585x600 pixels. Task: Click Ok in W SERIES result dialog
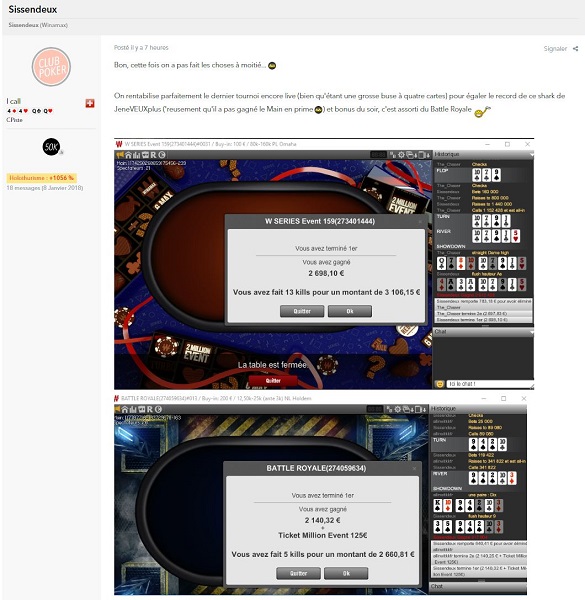coord(350,311)
